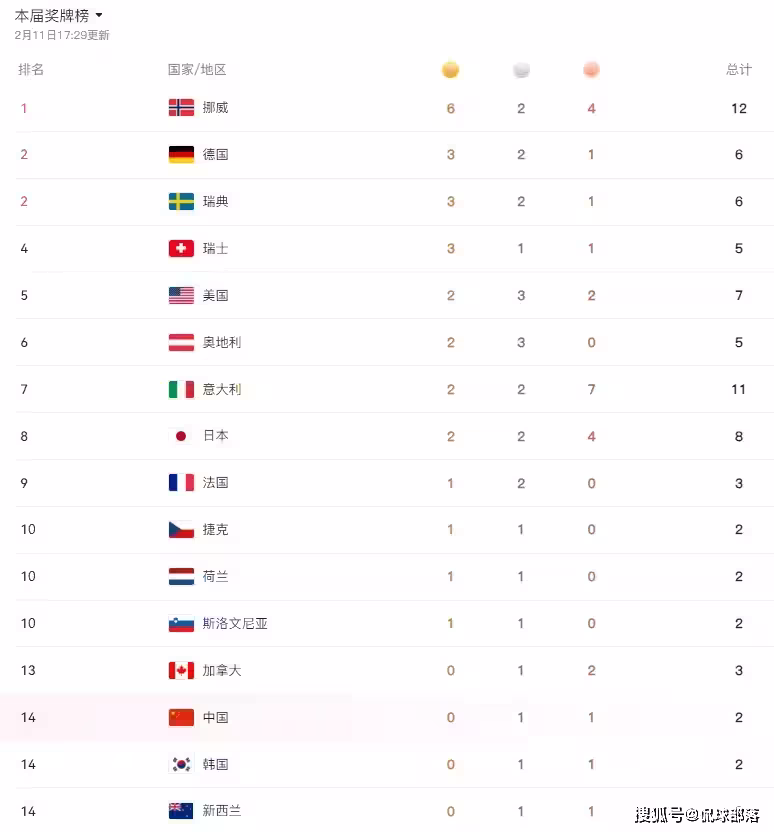Screen dimensions: 774x832
Task: Click the Switzerland flag icon
Action: point(181,249)
